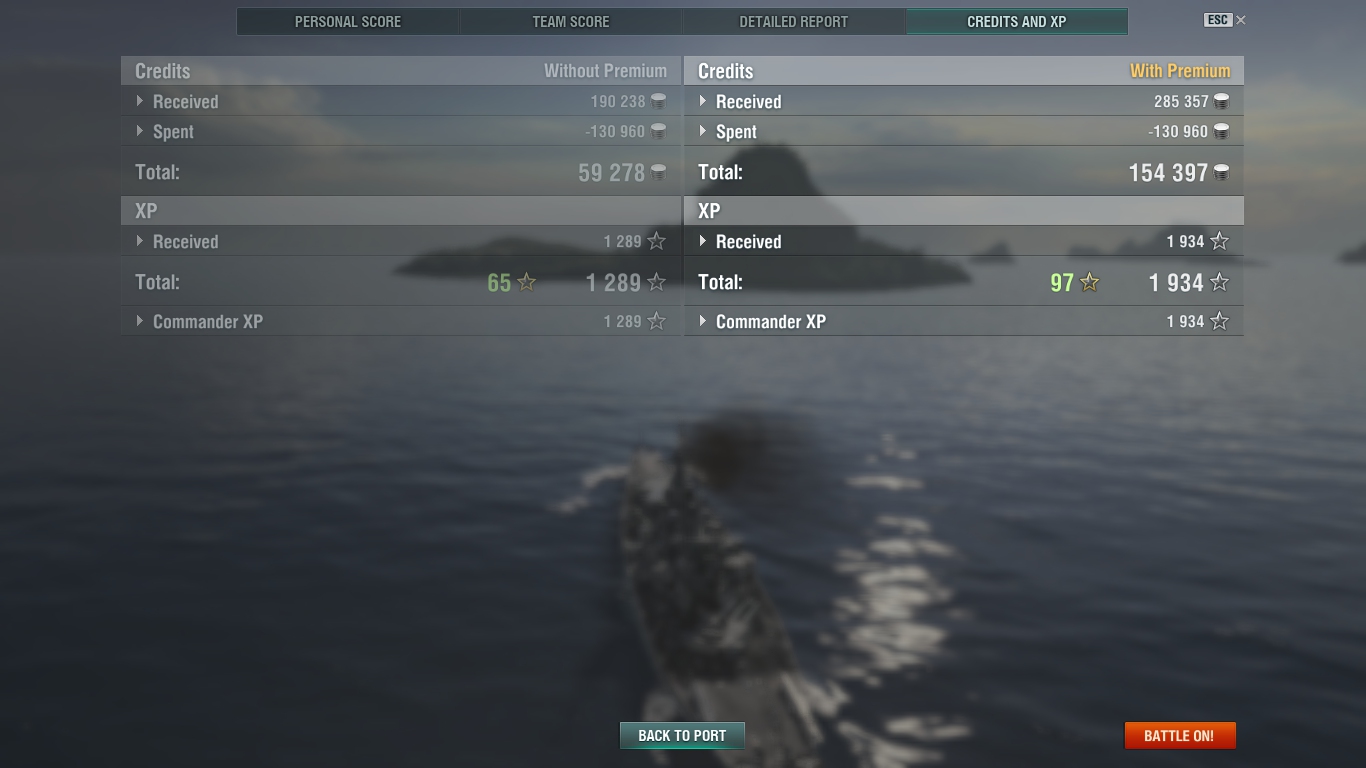Viewport: 1366px width, 768px height.
Task: Click the star icon next to 65 free XP
Action: coord(527,283)
